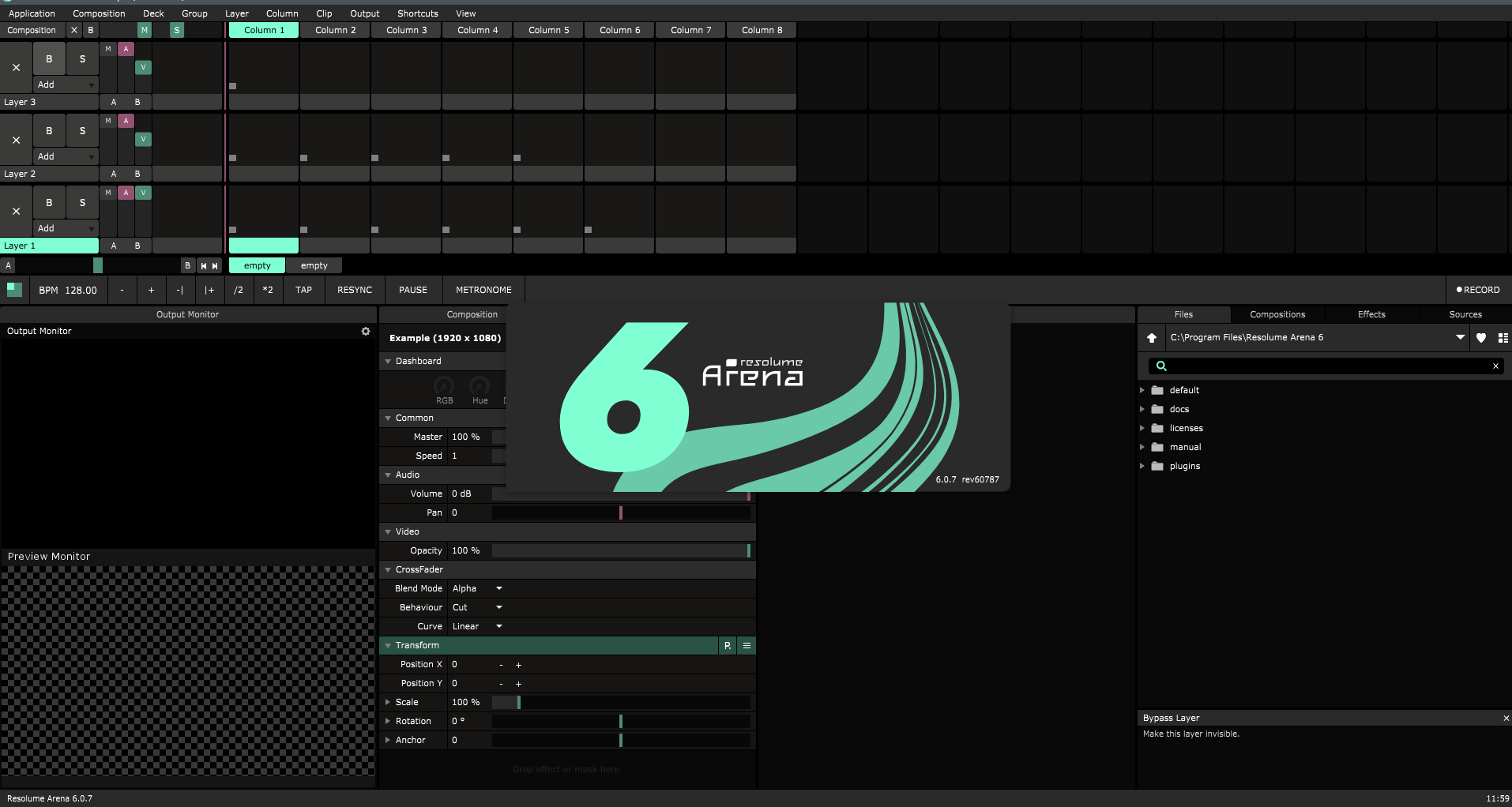Trigger Column 4 header
Viewport: 1512px width, 807px height.
click(x=477, y=30)
